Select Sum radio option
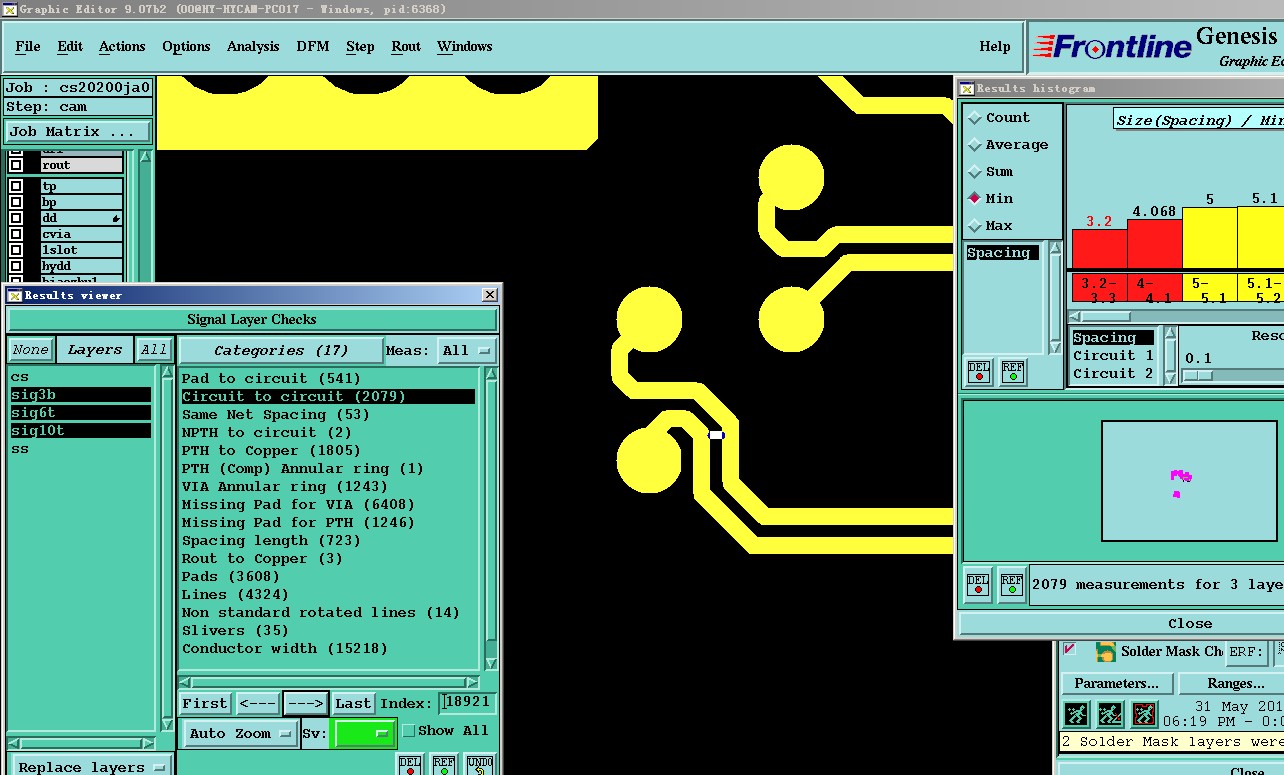This screenshot has width=1284, height=775. tap(975, 172)
